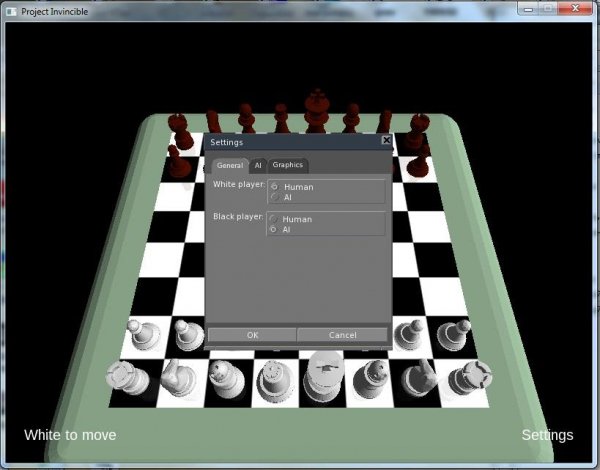The width and height of the screenshot is (600, 470).
Task: Click the red rook at back right
Action: [417, 131]
